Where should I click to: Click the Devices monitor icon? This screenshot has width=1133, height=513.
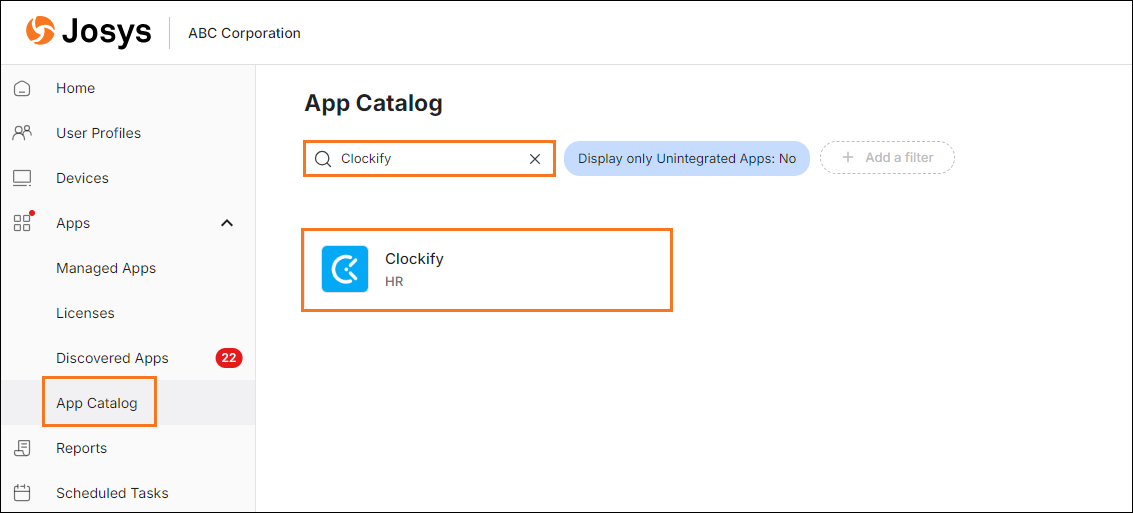pyautogui.click(x=22, y=178)
